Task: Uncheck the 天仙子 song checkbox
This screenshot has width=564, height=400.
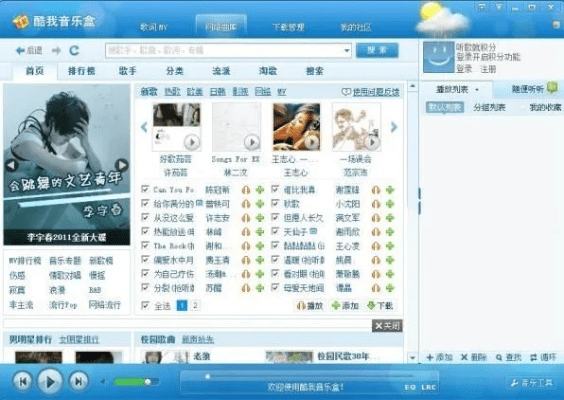Action: [x=275, y=231]
